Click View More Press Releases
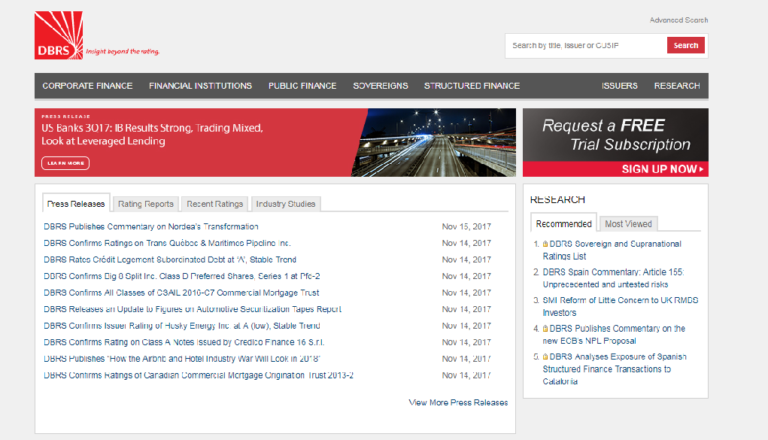768x440 pixels. [x=458, y=402]
